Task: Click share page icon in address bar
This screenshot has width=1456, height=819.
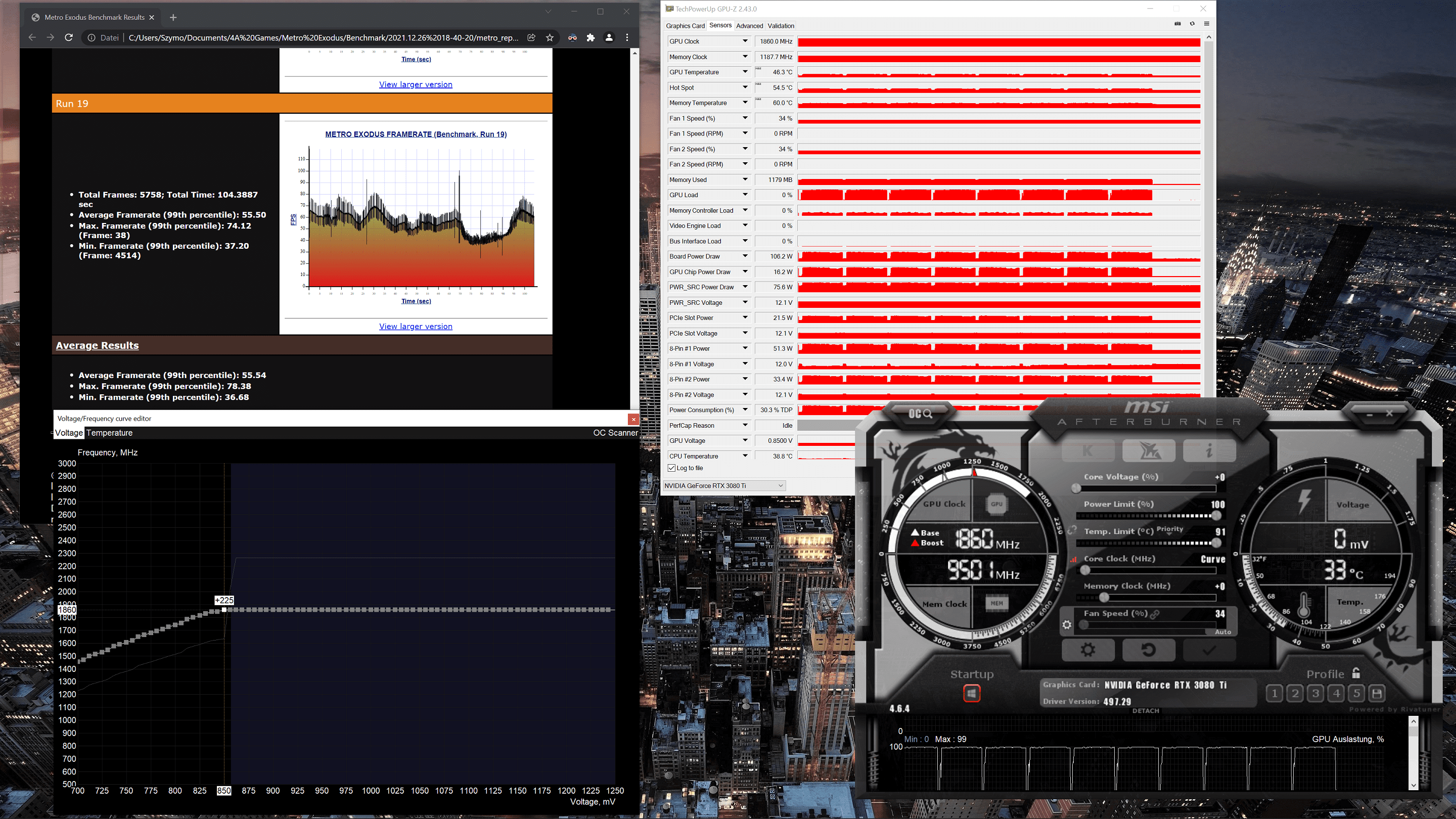Action: (x=531, y=37)
